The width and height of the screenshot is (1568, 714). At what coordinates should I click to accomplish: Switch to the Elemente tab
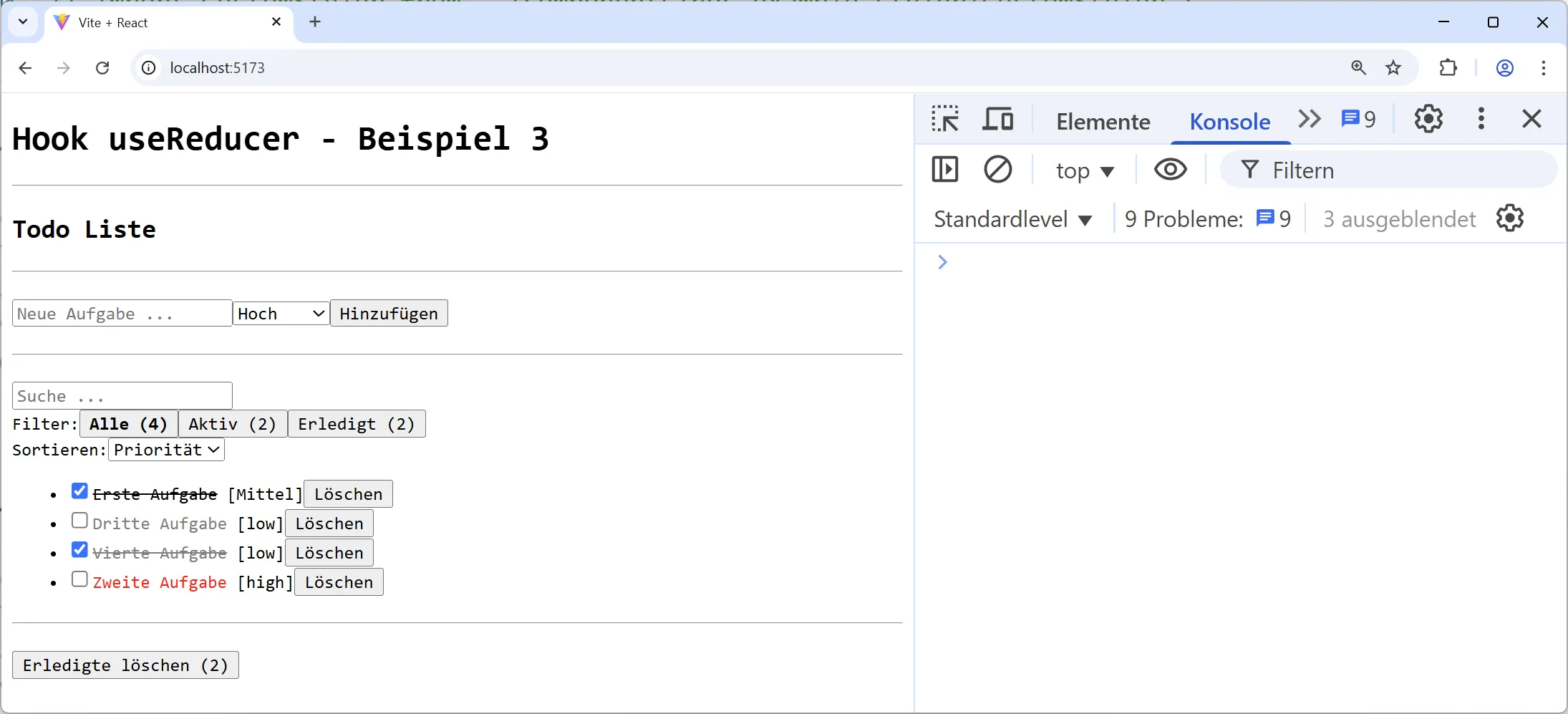point(1103,122)
